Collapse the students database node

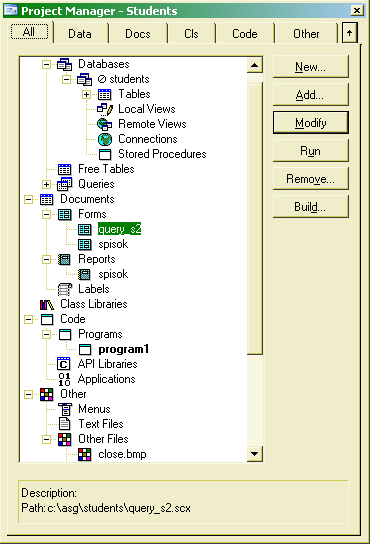click(x=66, y=79)
